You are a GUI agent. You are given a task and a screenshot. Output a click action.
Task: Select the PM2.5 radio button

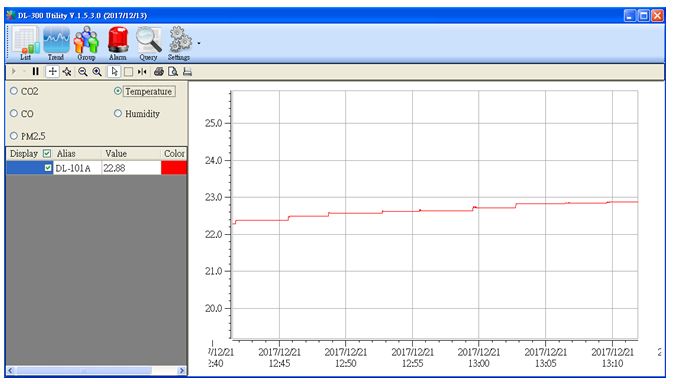click(x=14, y=136)
